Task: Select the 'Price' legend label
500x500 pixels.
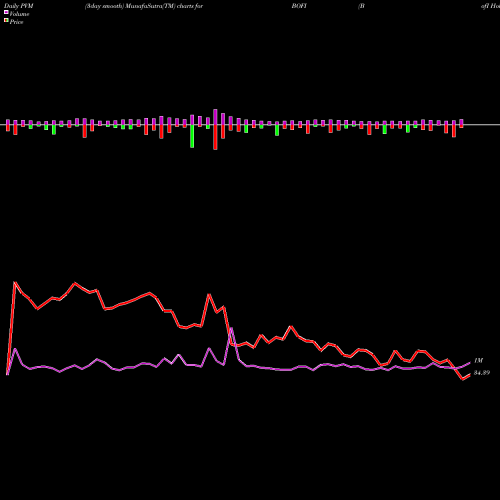Action: (16, 22)
